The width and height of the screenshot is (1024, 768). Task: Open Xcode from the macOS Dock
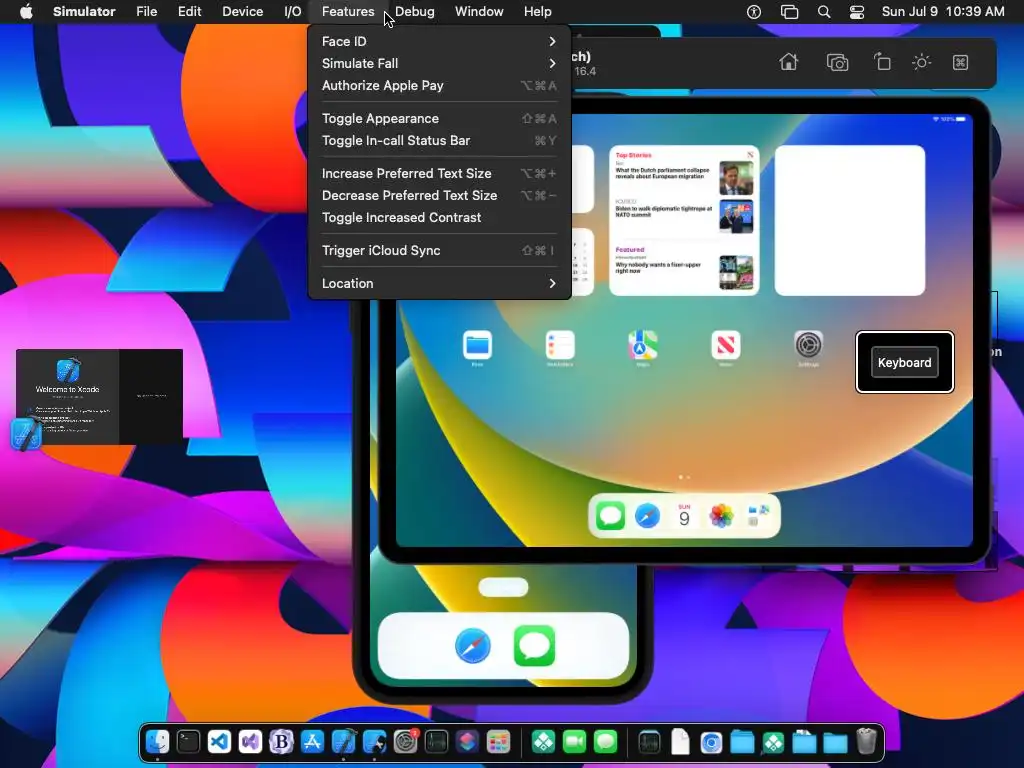click(x=344, y=742)
